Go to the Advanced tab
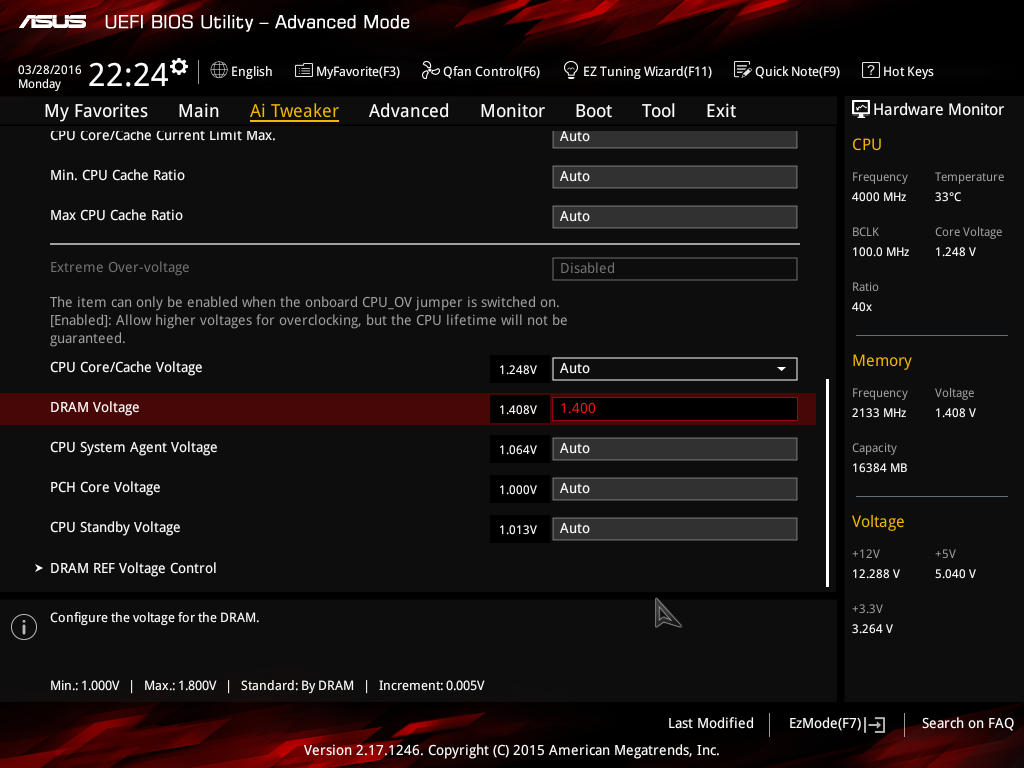Viewport: 1024px width, 768px height. (x=409, y=111)
